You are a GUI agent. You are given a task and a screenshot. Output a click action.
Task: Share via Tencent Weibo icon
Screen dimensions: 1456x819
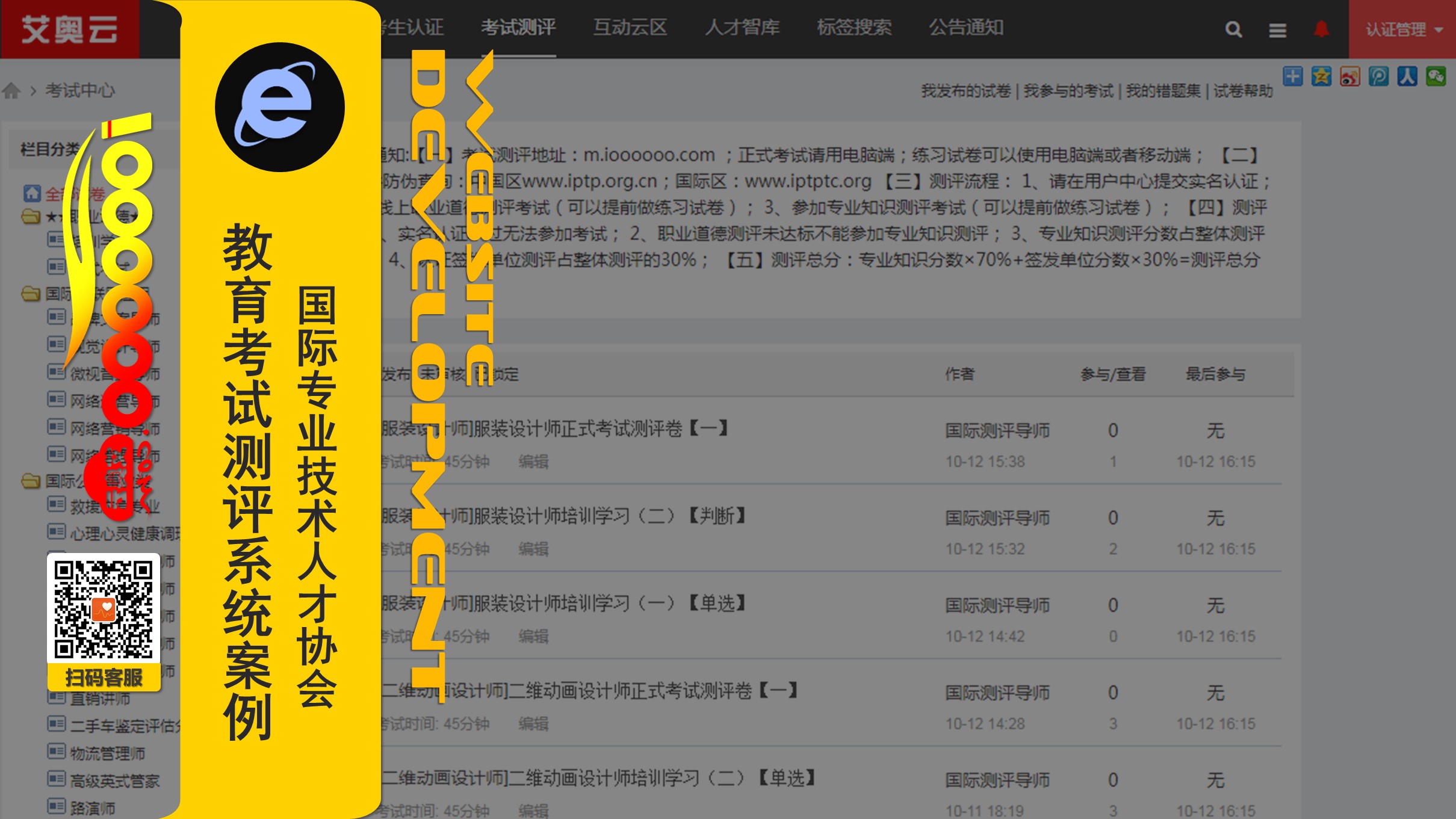1378,76
